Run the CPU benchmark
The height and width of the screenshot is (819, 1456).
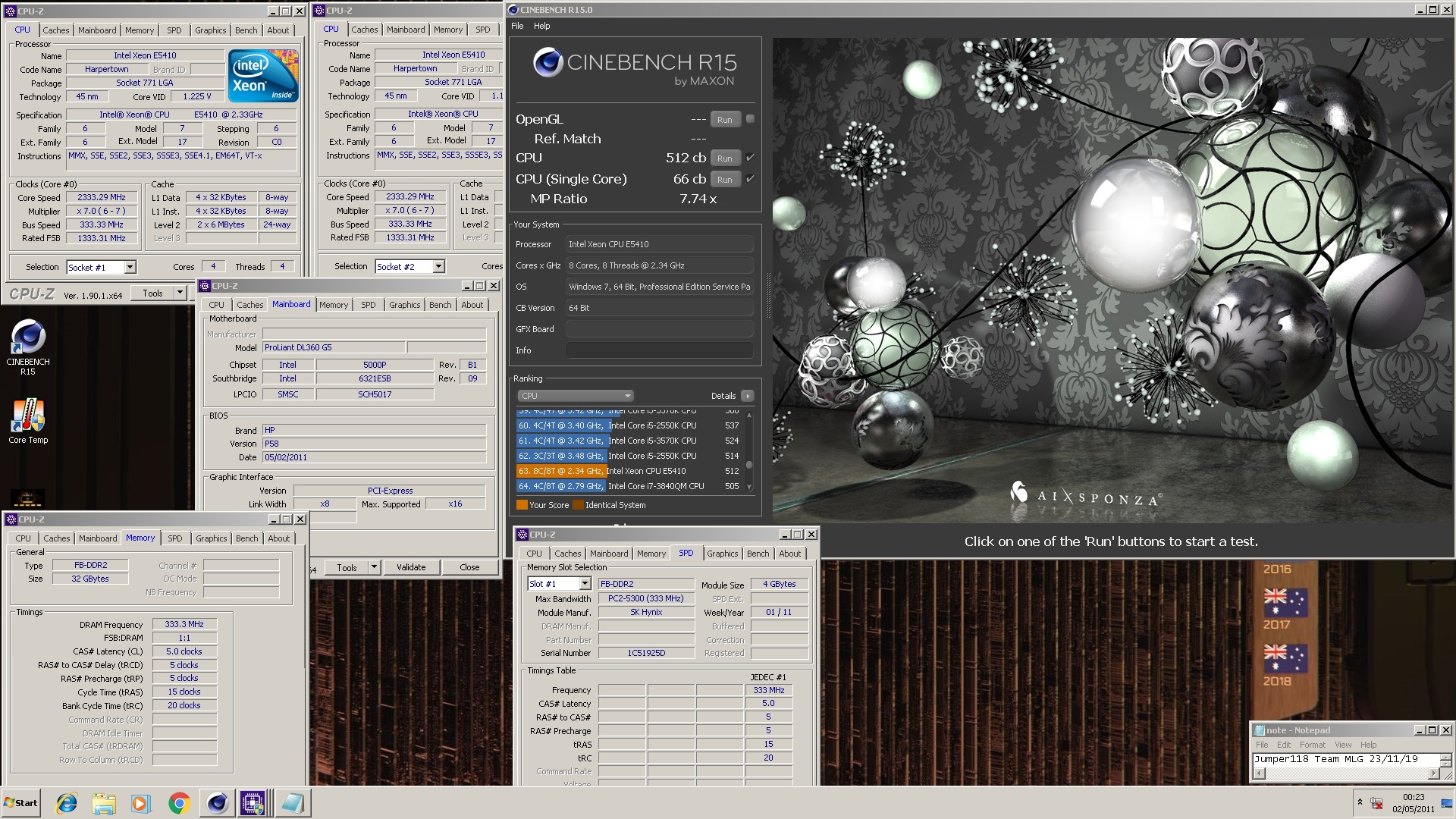click(725, 158)
